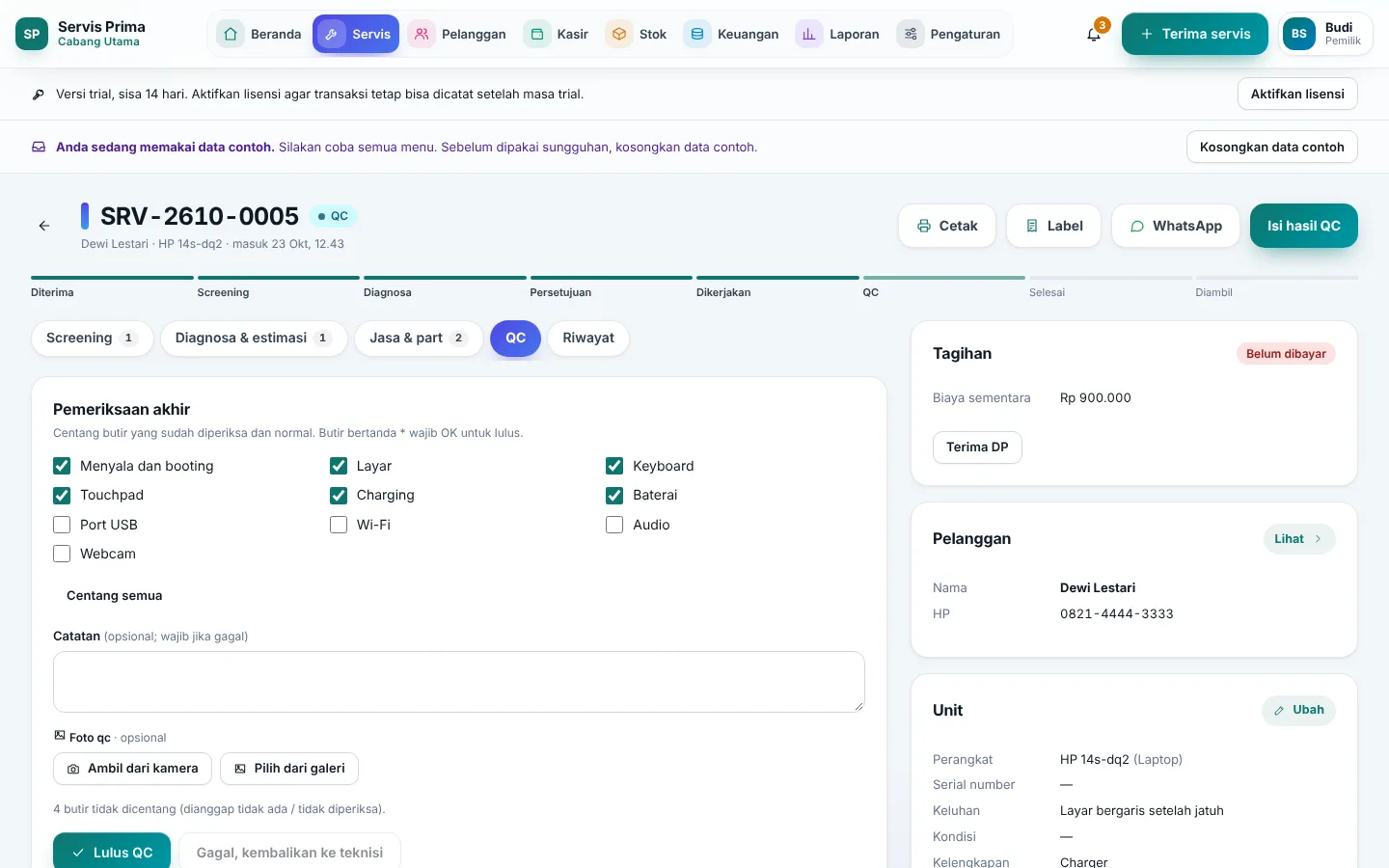The height and width of the screenshot is (868, 1389).
Task: Focus the Catatan text area
Action: (459, 682)
